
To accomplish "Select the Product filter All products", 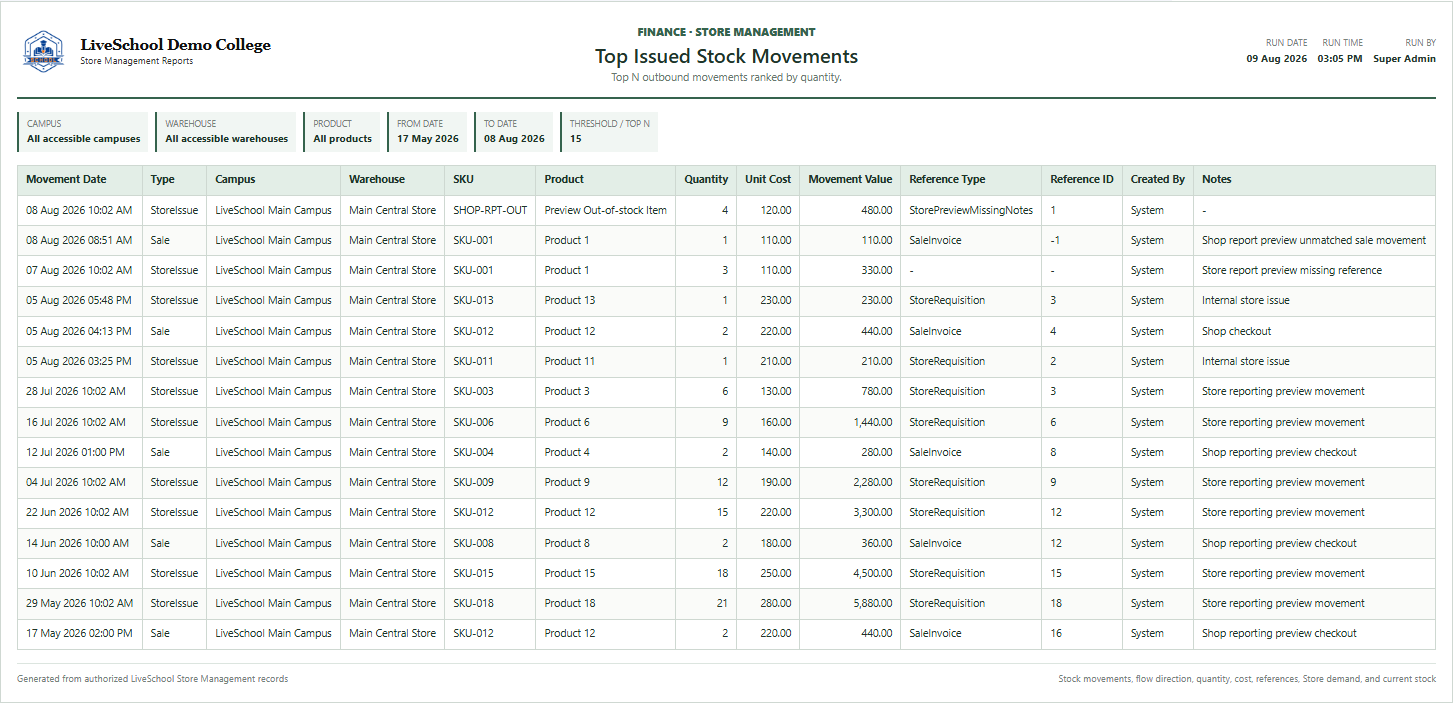I will (x=343, y=132).
